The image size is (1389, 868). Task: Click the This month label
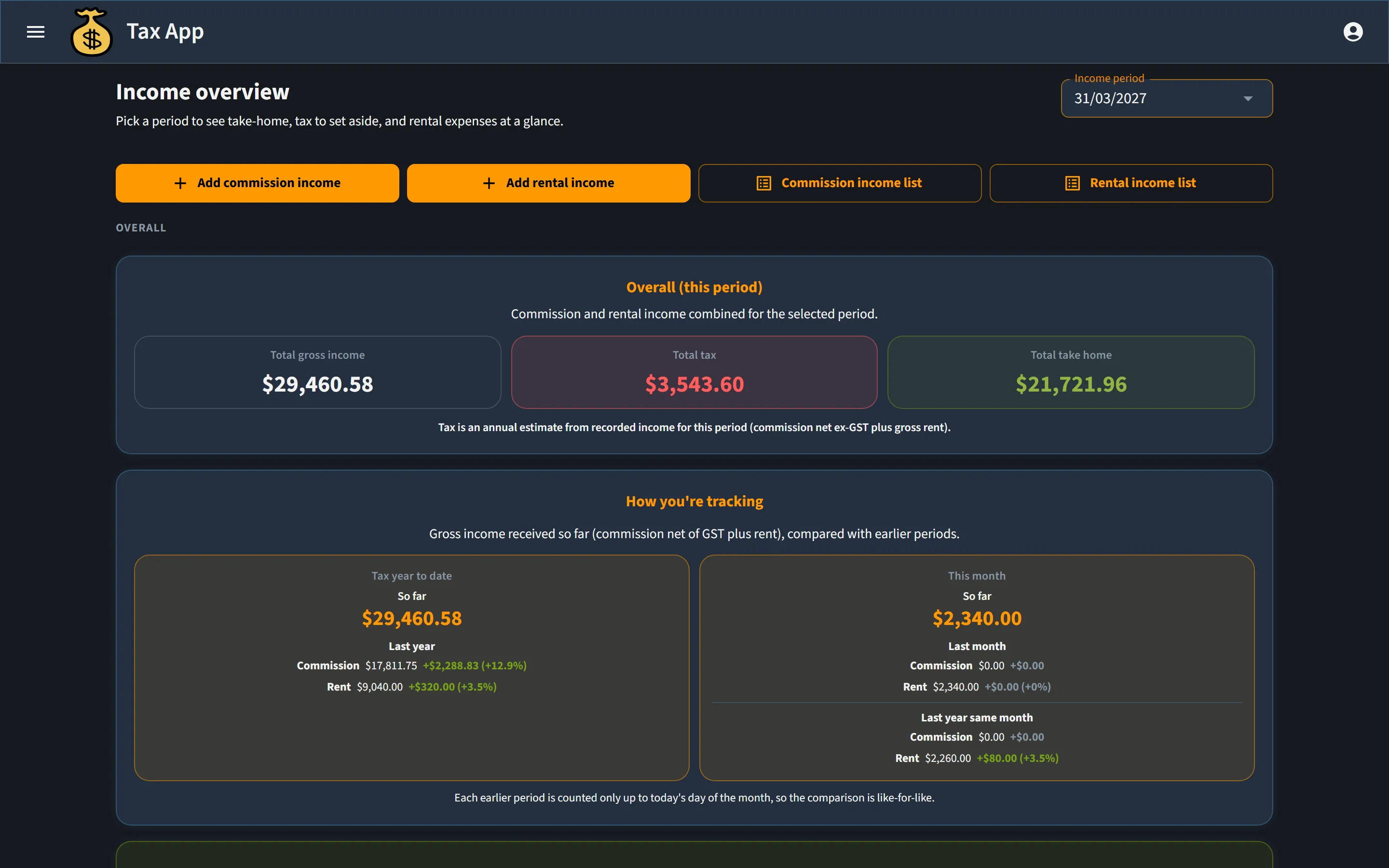977,576
